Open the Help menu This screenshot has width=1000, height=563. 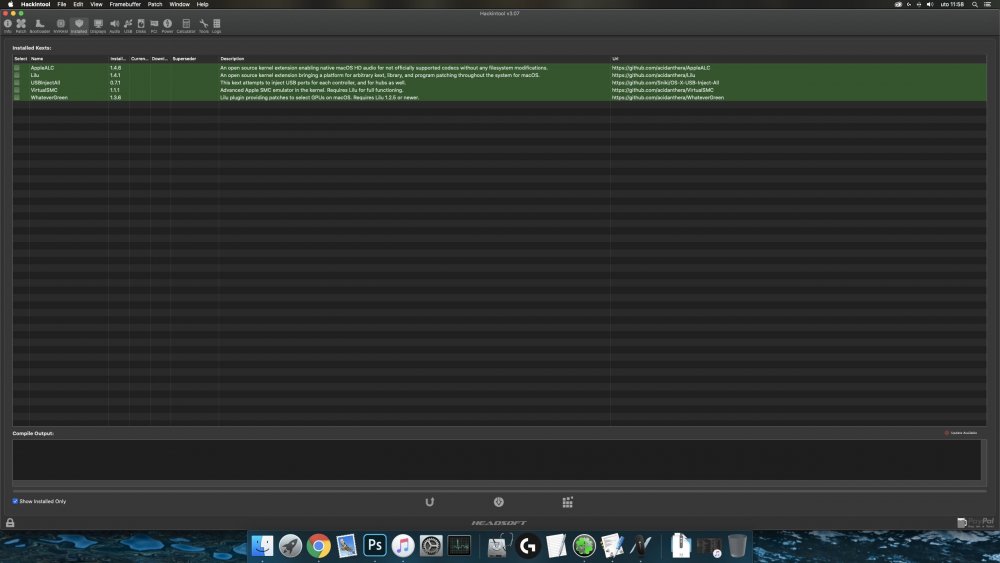(202, 4)
